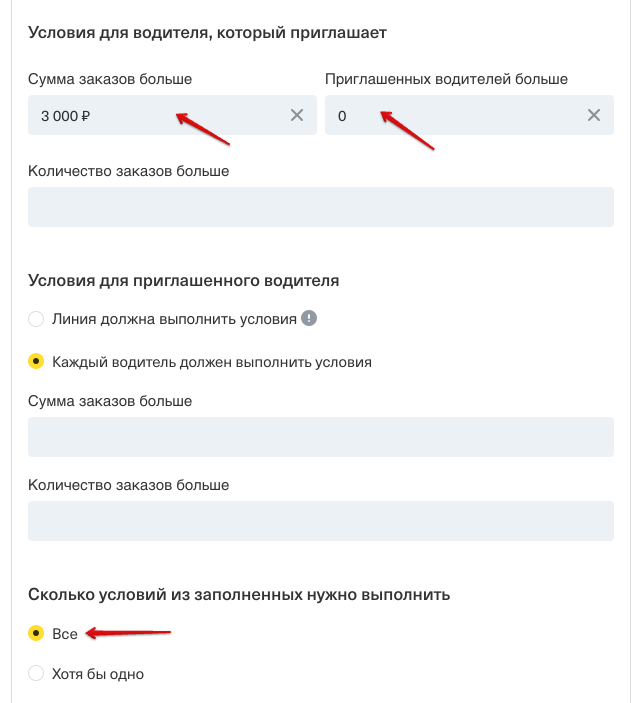
Task: Click heading "Сколько условий из заполненных нужно выполнить"
Action: 239,595
